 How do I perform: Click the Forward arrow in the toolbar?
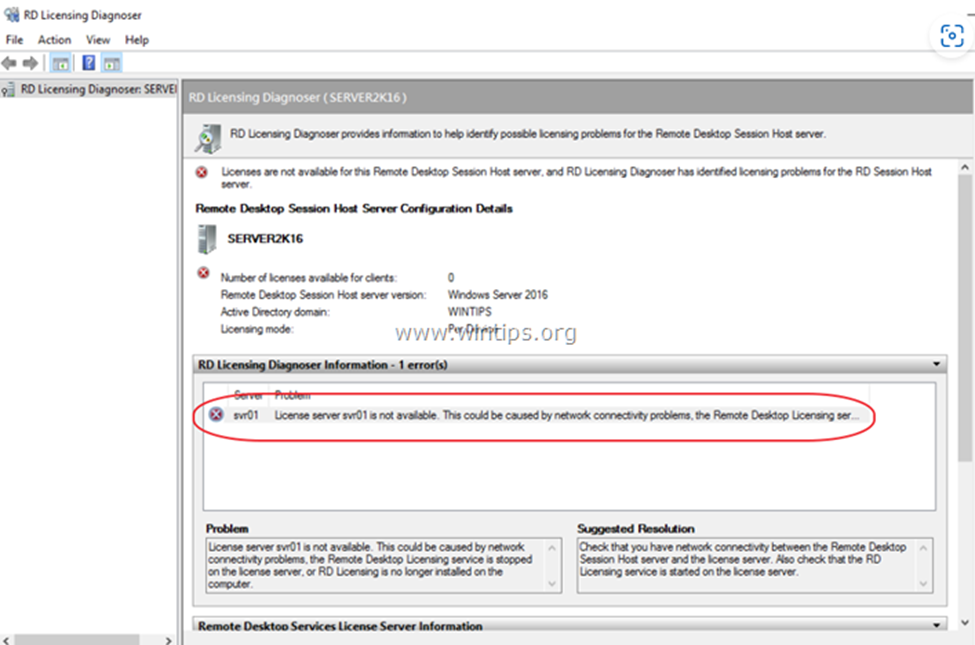pyautogui.click(x=30, y=63)
